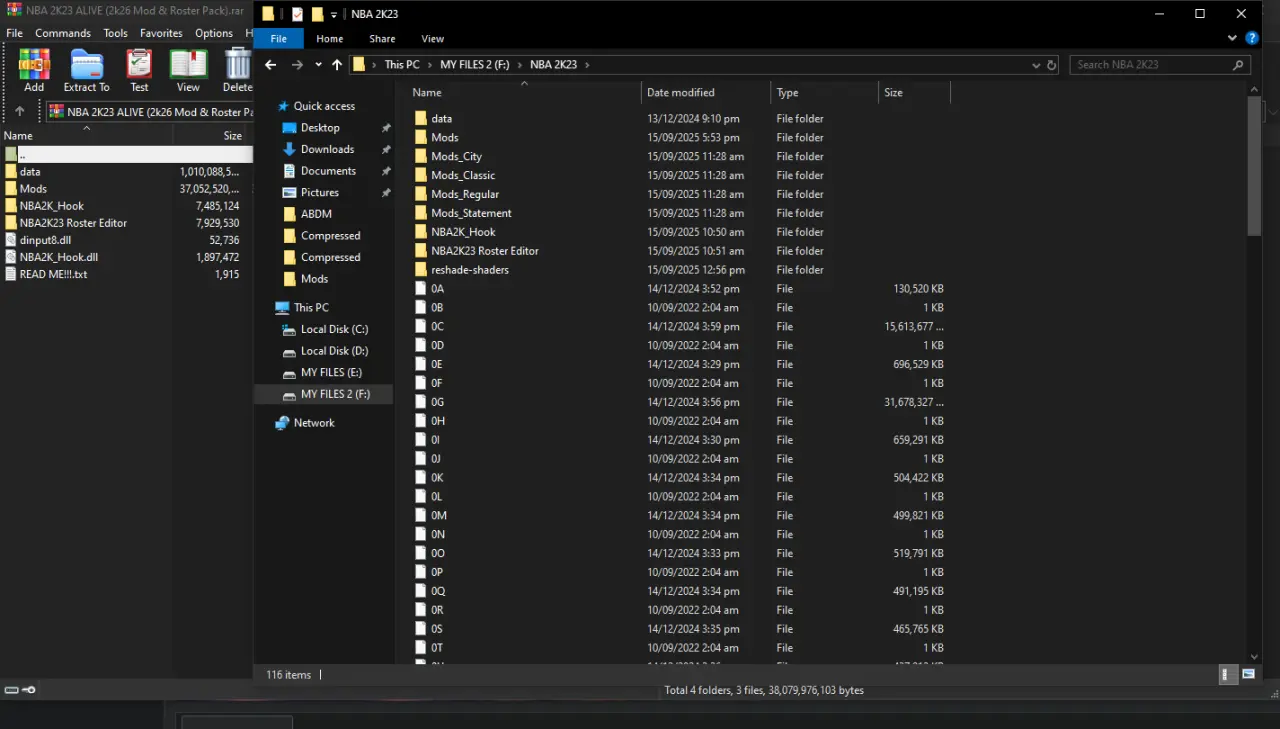Select MY FILES (E:) in navigation pane

[331, 373]
